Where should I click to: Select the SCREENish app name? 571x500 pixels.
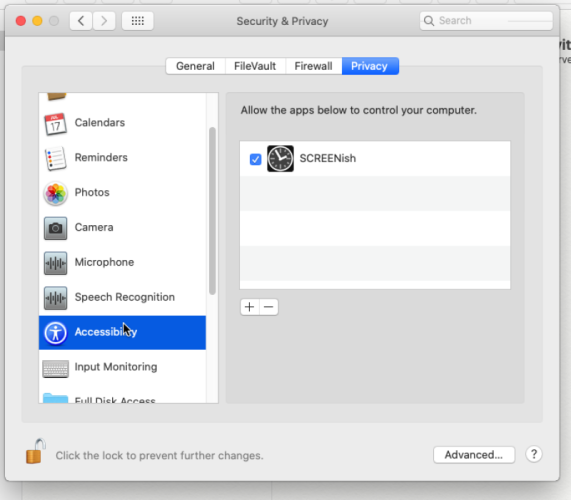coord(327,158)
